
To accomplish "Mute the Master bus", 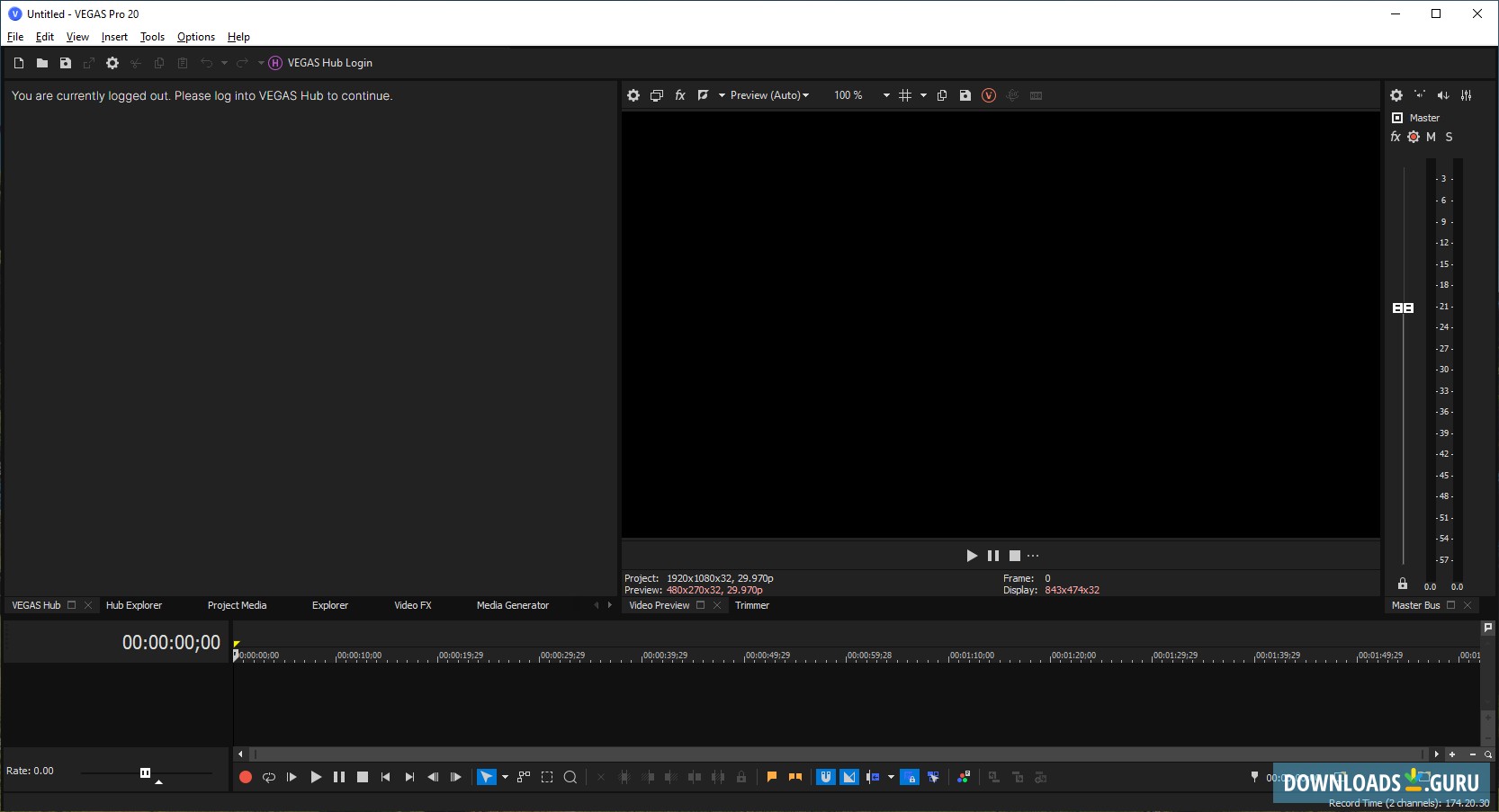I will [x=1431, y=137].
